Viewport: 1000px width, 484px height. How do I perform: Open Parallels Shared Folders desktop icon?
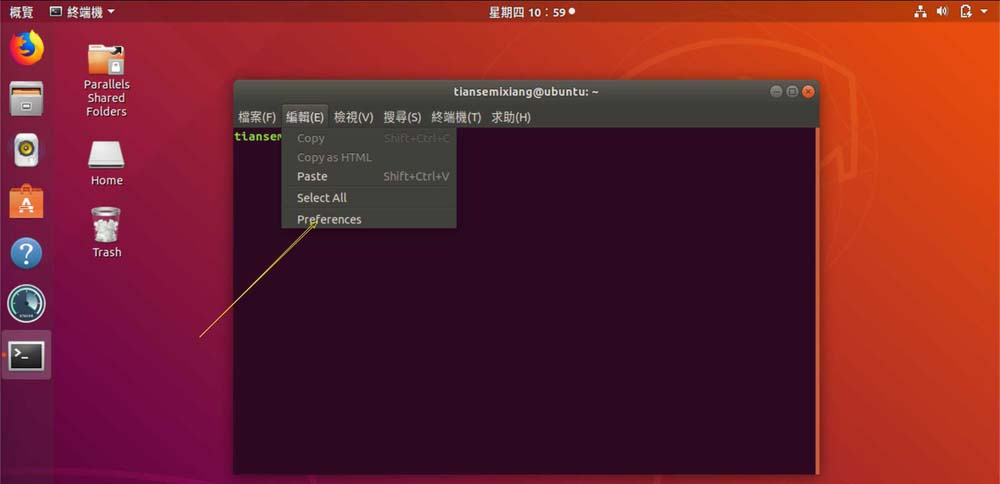[x=107, y=80]
